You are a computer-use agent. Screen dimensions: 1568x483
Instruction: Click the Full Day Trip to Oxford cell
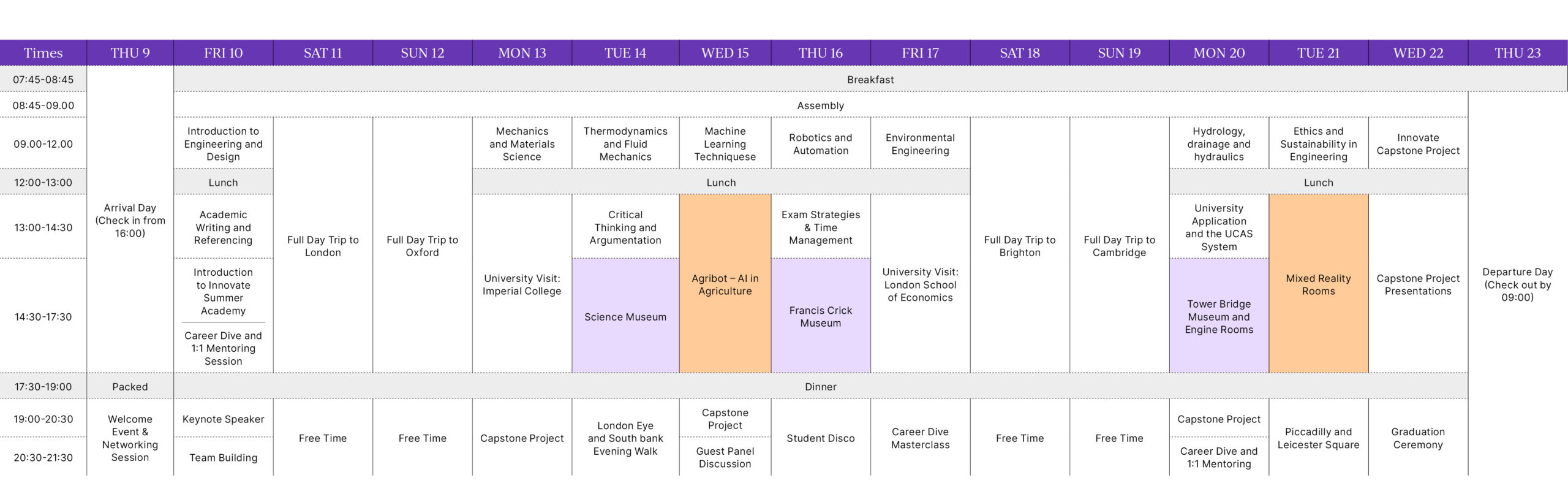(422, 246)
